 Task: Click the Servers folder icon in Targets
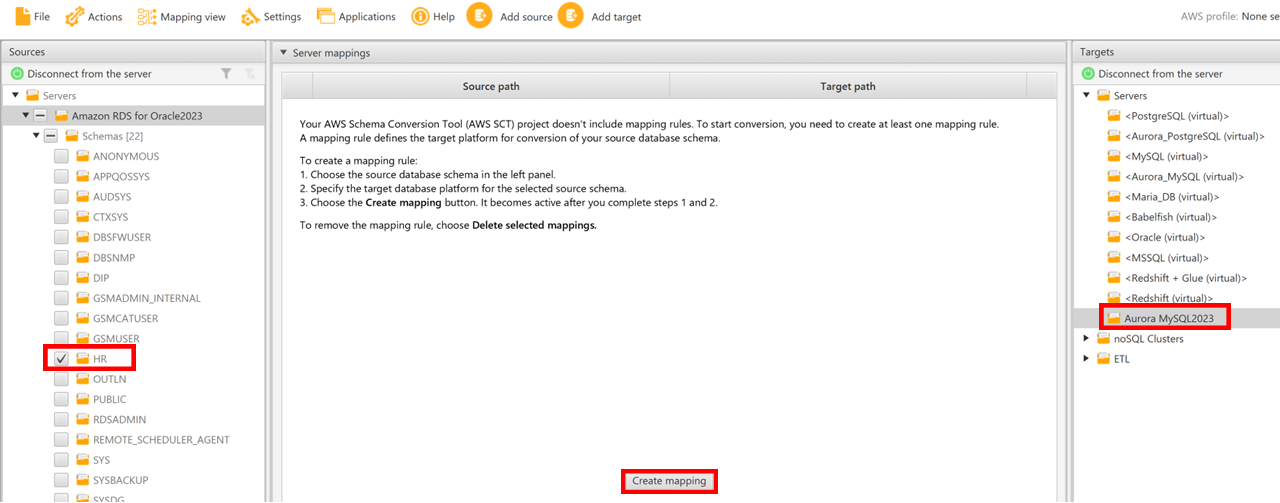[1104, 96]
